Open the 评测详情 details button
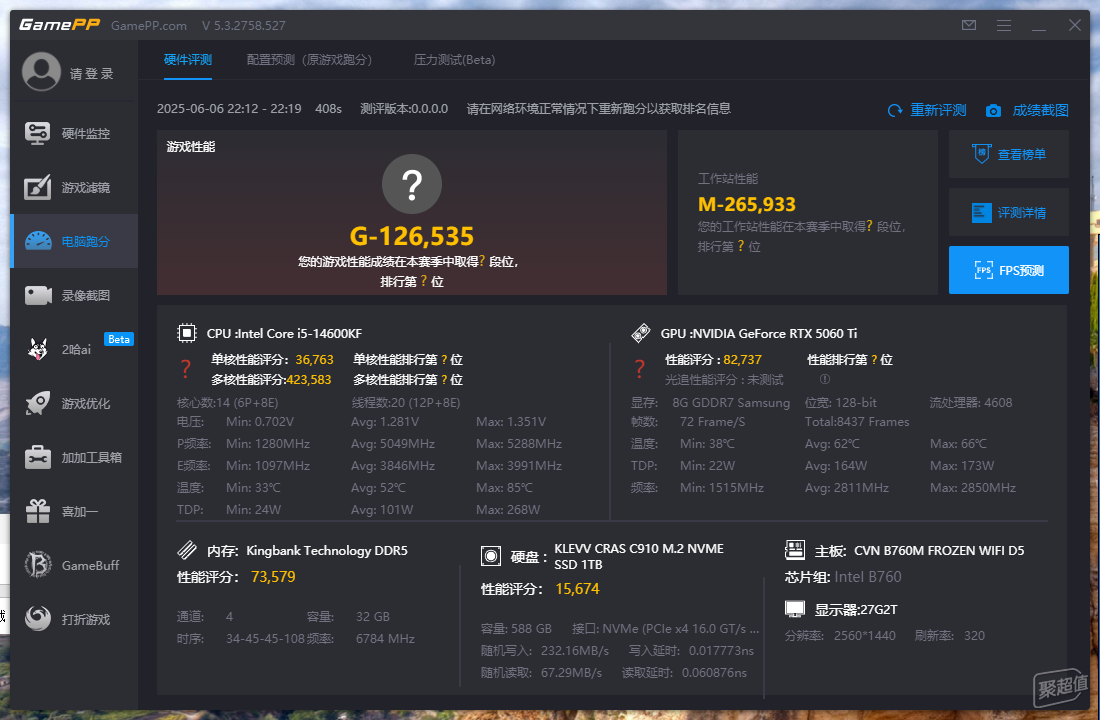This screenshot has width=1100, height=720. click(1009, 212)
